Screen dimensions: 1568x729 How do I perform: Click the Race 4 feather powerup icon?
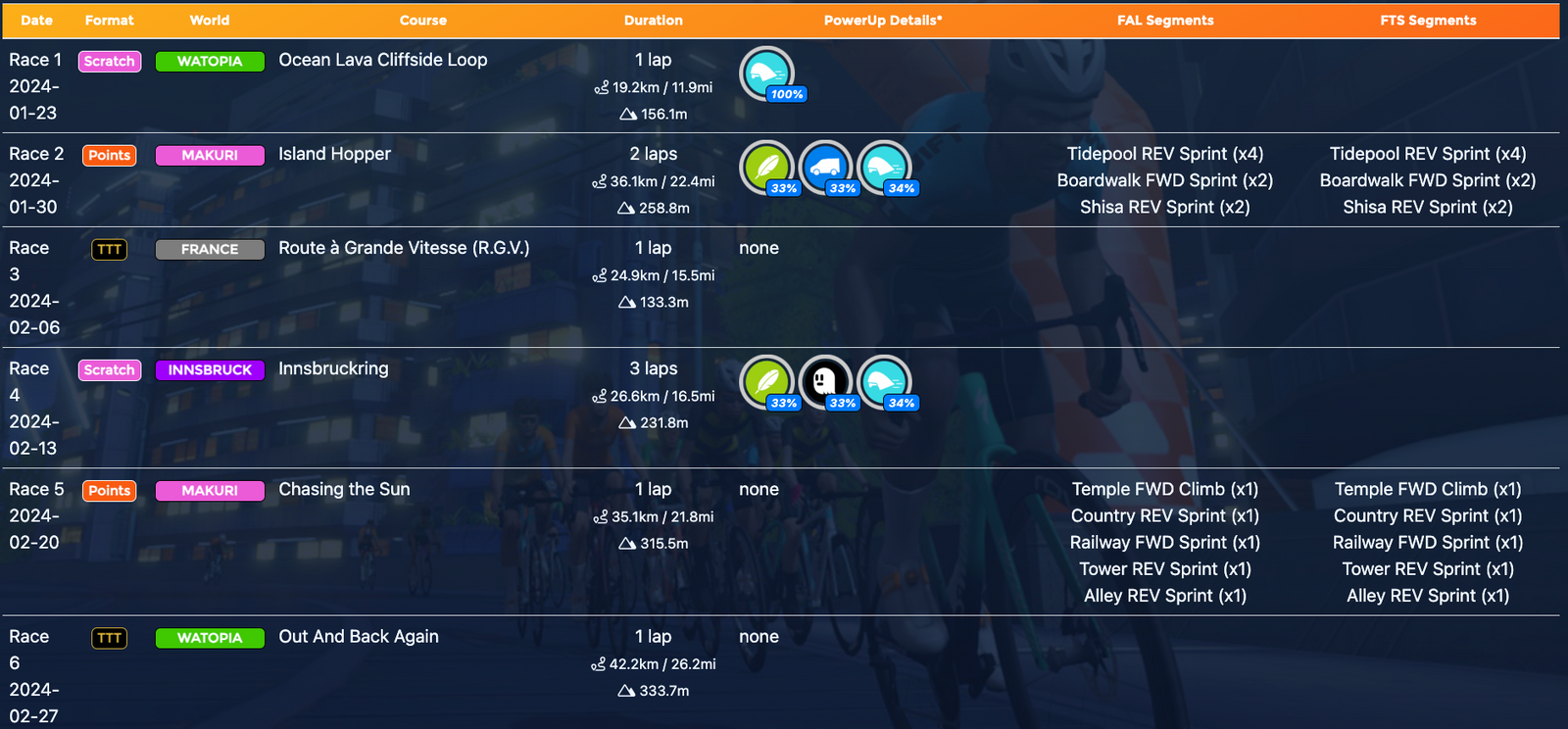click(x=766, y=381)
